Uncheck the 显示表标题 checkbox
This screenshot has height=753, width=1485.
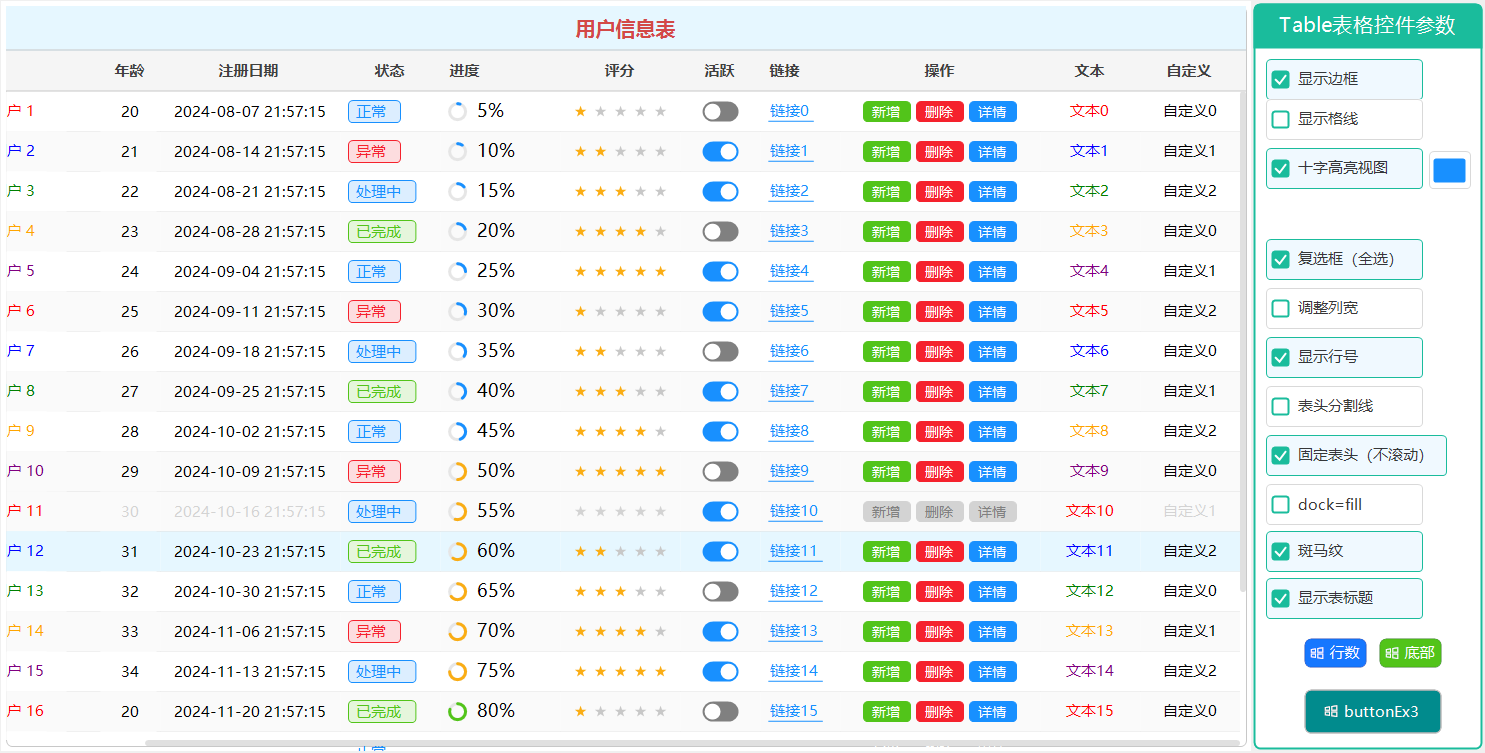point(1280,598)
